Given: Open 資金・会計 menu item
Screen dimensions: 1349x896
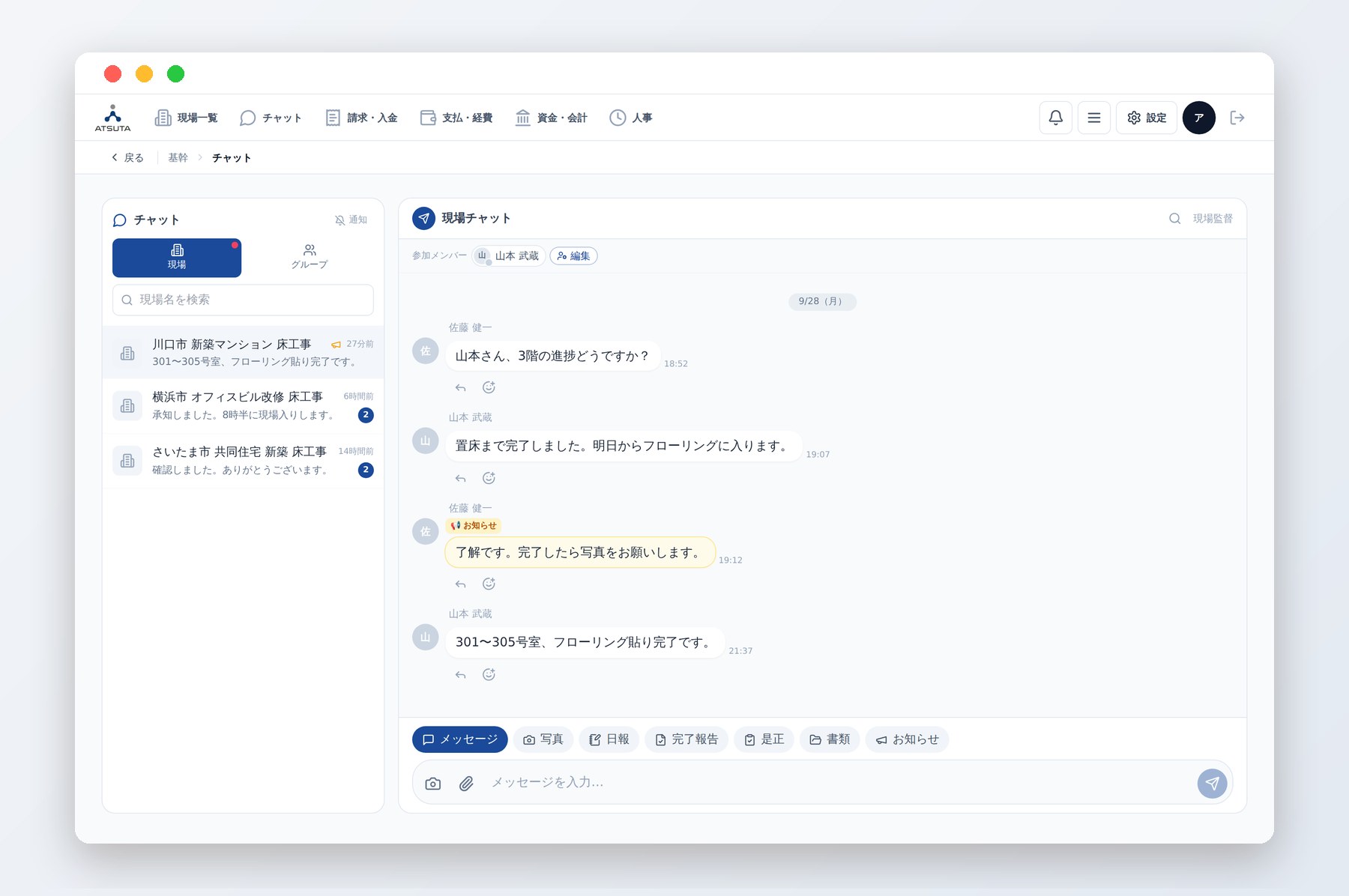Looking at the screenshot, I should pos(551,118).
